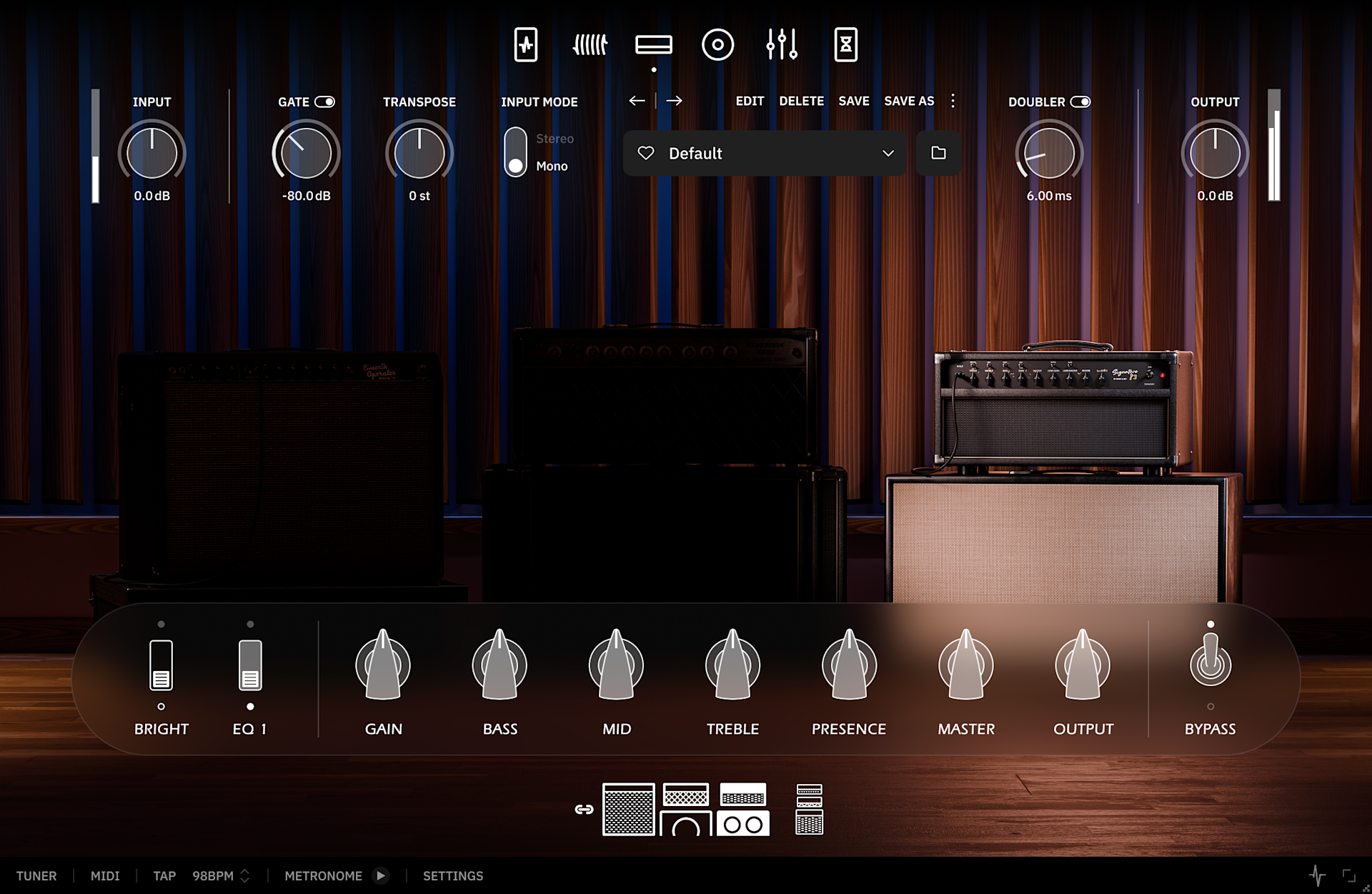Open the cabinet section icon in top bar

[717, 45]
